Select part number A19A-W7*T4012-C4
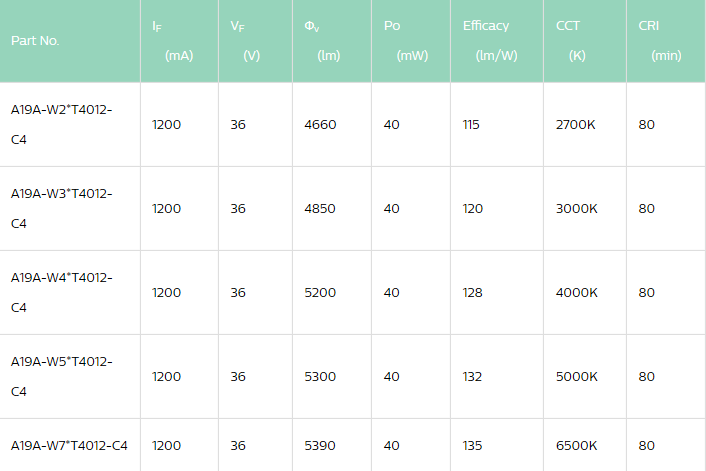 [x=69, y=444]
